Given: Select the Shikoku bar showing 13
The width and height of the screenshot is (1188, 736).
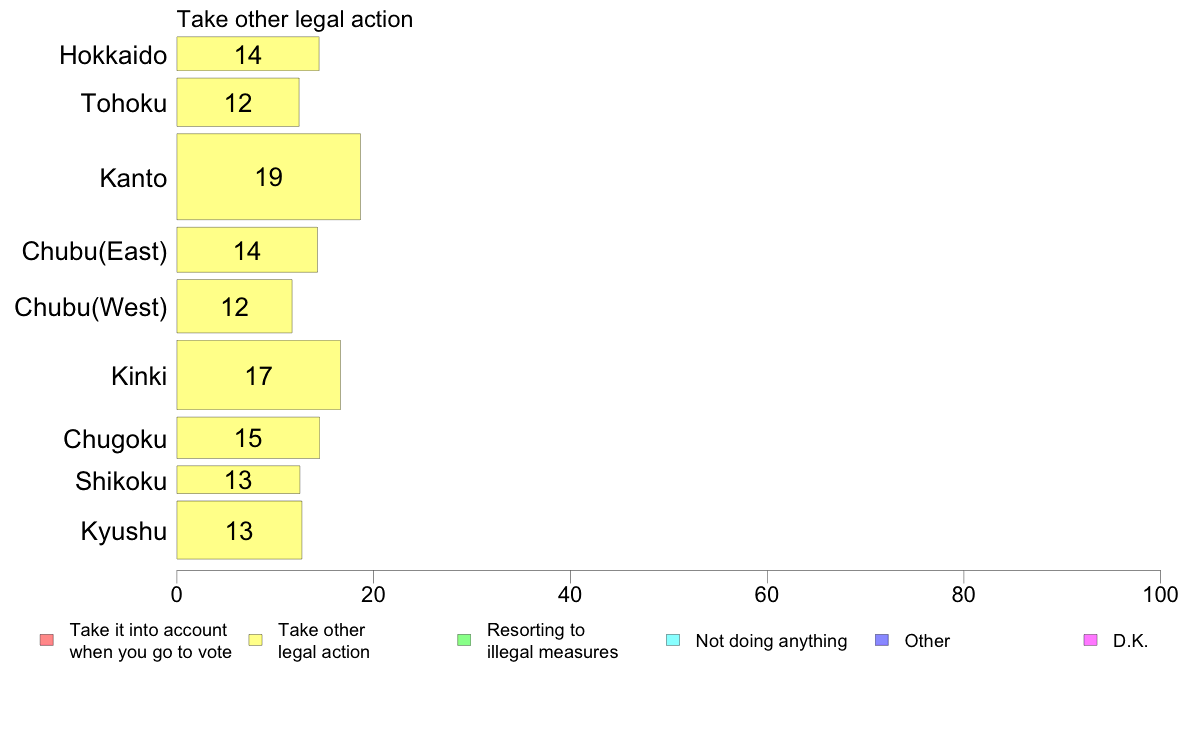Looking at the screenshot, I should point(239,480).
